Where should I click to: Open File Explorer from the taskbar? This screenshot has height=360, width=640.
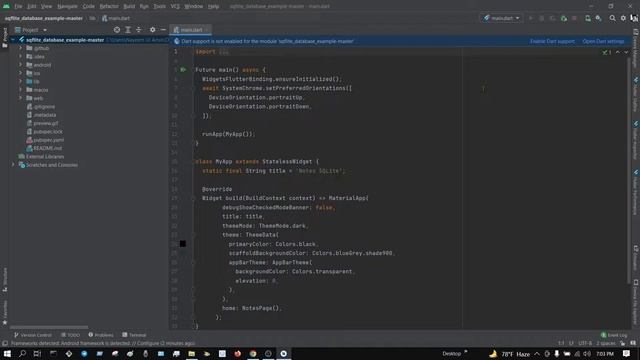click(x=191, y=353)
